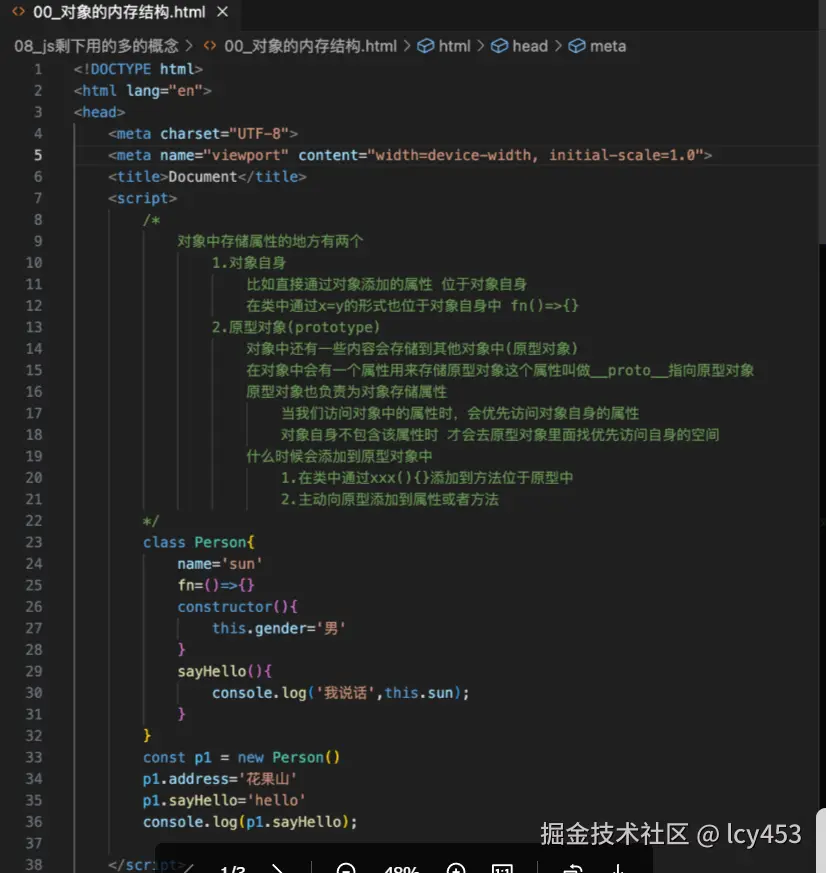Expand chevron after 08_js剩下用的多的概念 breadcrumb

189,46
